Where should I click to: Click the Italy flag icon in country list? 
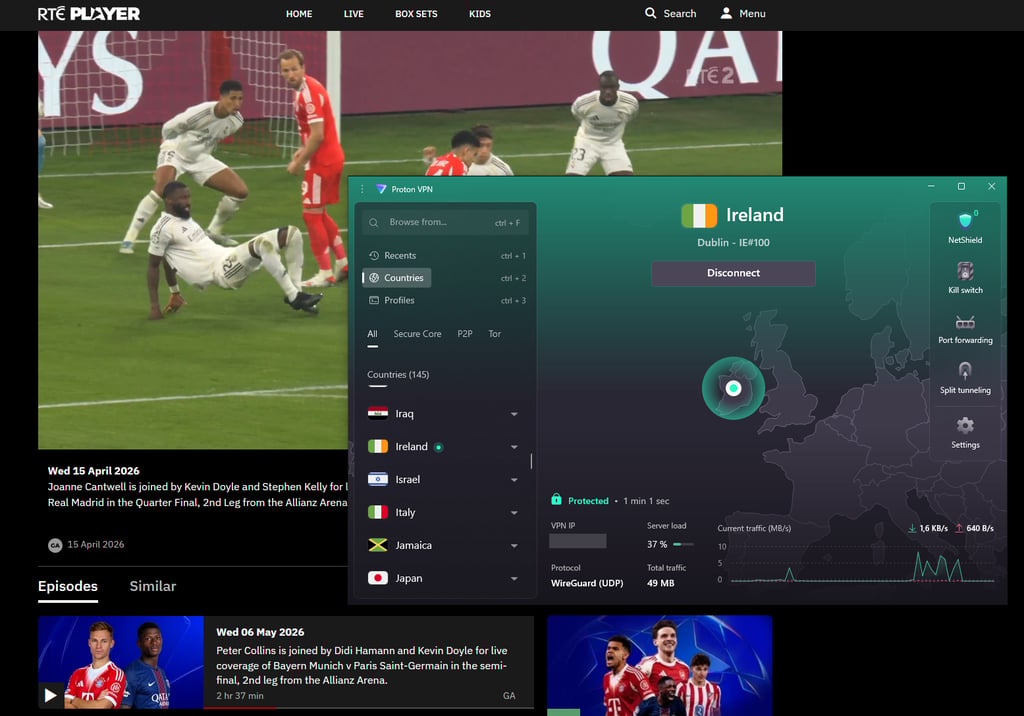(x=377, y=512)
